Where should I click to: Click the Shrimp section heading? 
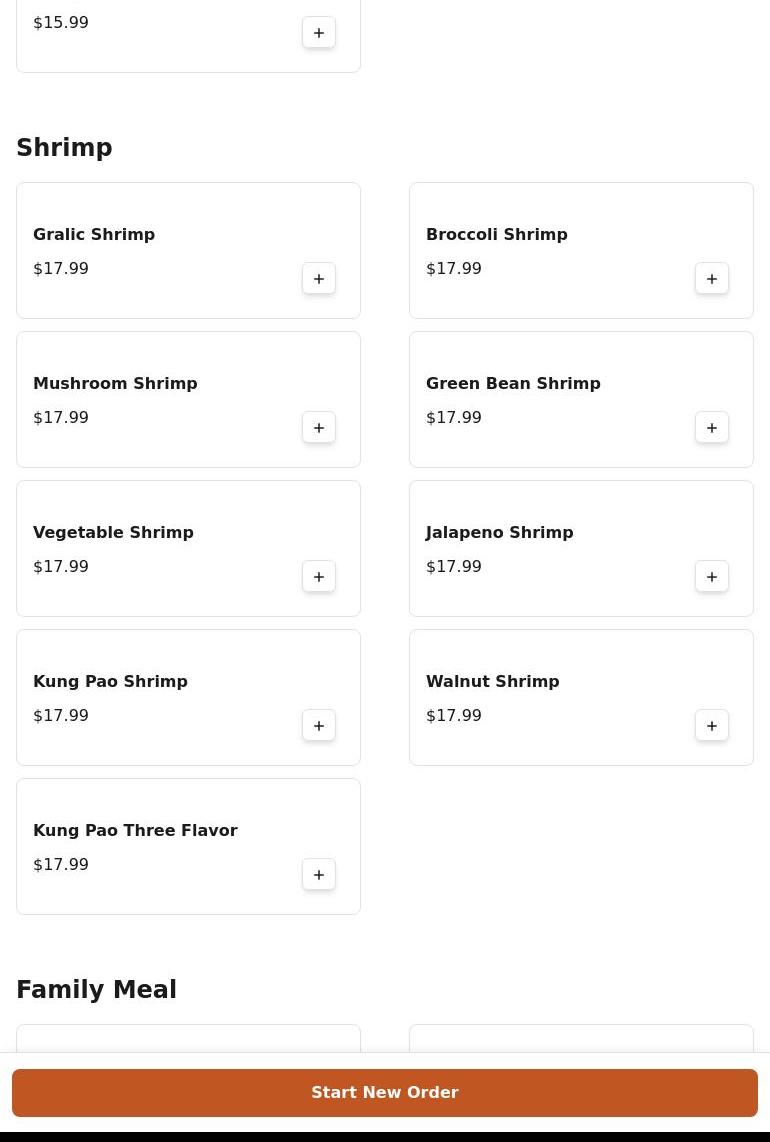pyautogui.click(x=64, y=147)
